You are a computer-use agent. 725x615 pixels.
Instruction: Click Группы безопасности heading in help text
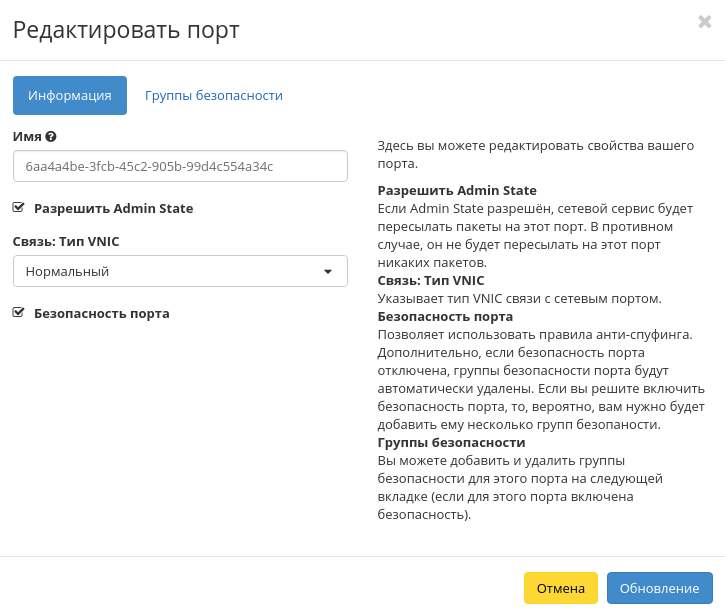point(451,442)
